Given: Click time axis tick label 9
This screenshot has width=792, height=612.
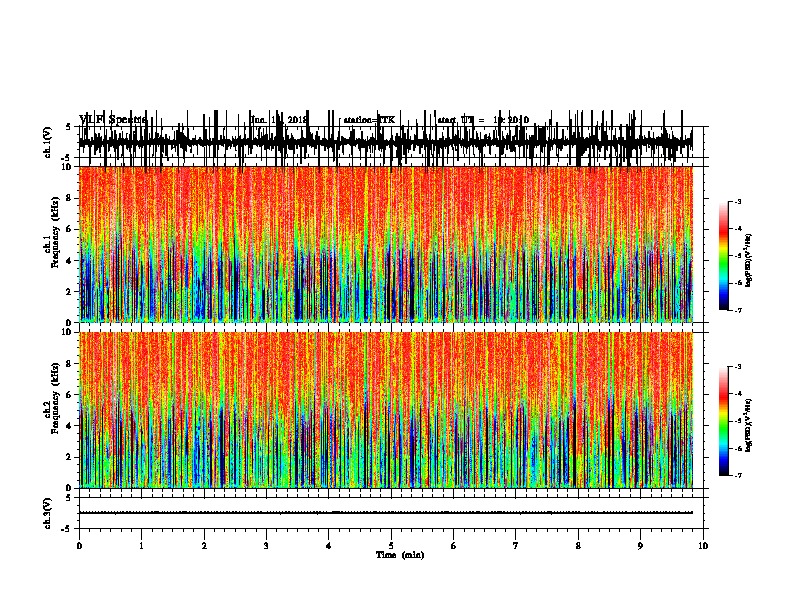Looking at the screenshot, I should 640,546.
